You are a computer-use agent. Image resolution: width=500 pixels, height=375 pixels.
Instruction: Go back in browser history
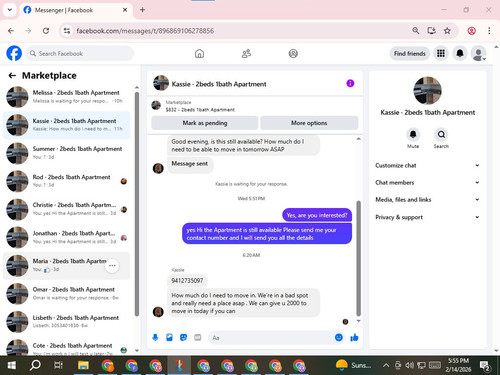pos(11,31)
